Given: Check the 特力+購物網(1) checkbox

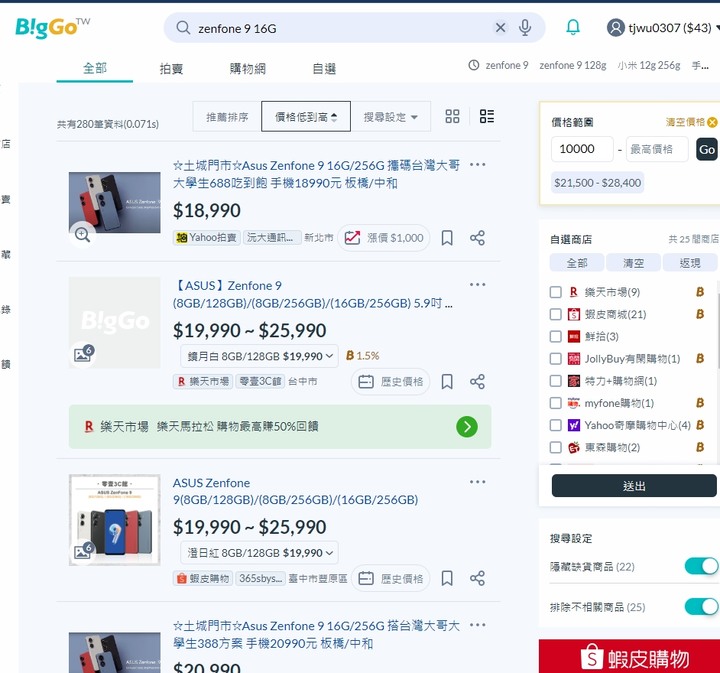Looking at the screenshot, I should pyautogui.click(x=556, y=381).
